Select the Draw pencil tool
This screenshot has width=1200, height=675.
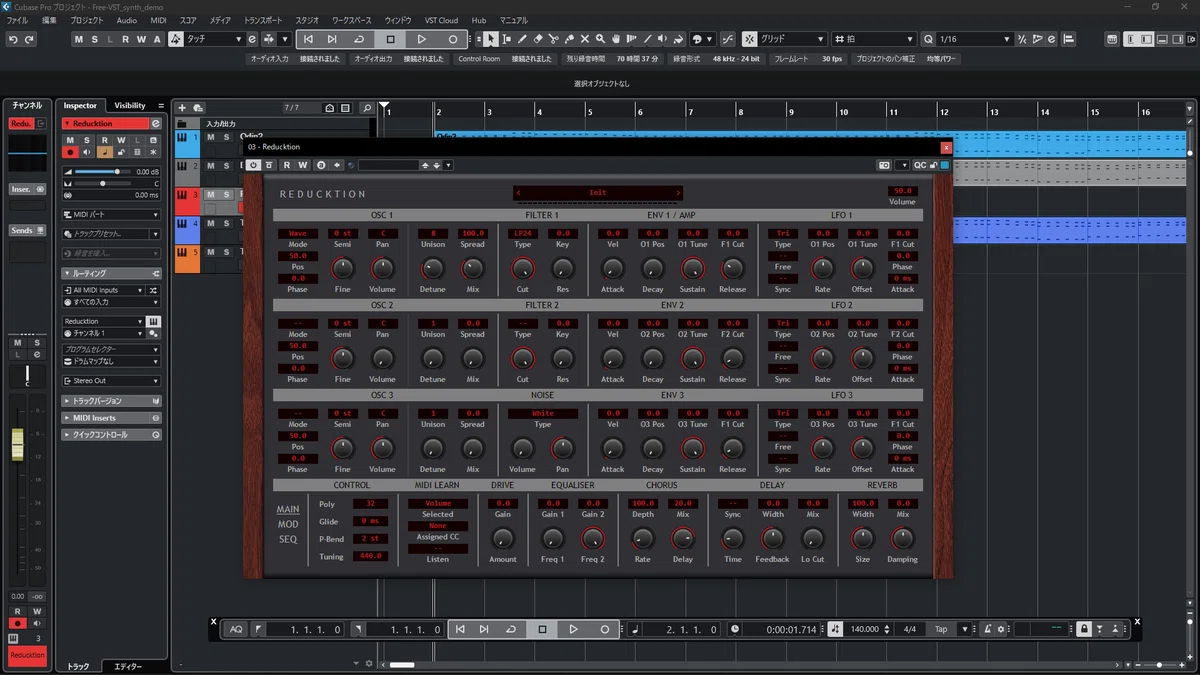522,39
